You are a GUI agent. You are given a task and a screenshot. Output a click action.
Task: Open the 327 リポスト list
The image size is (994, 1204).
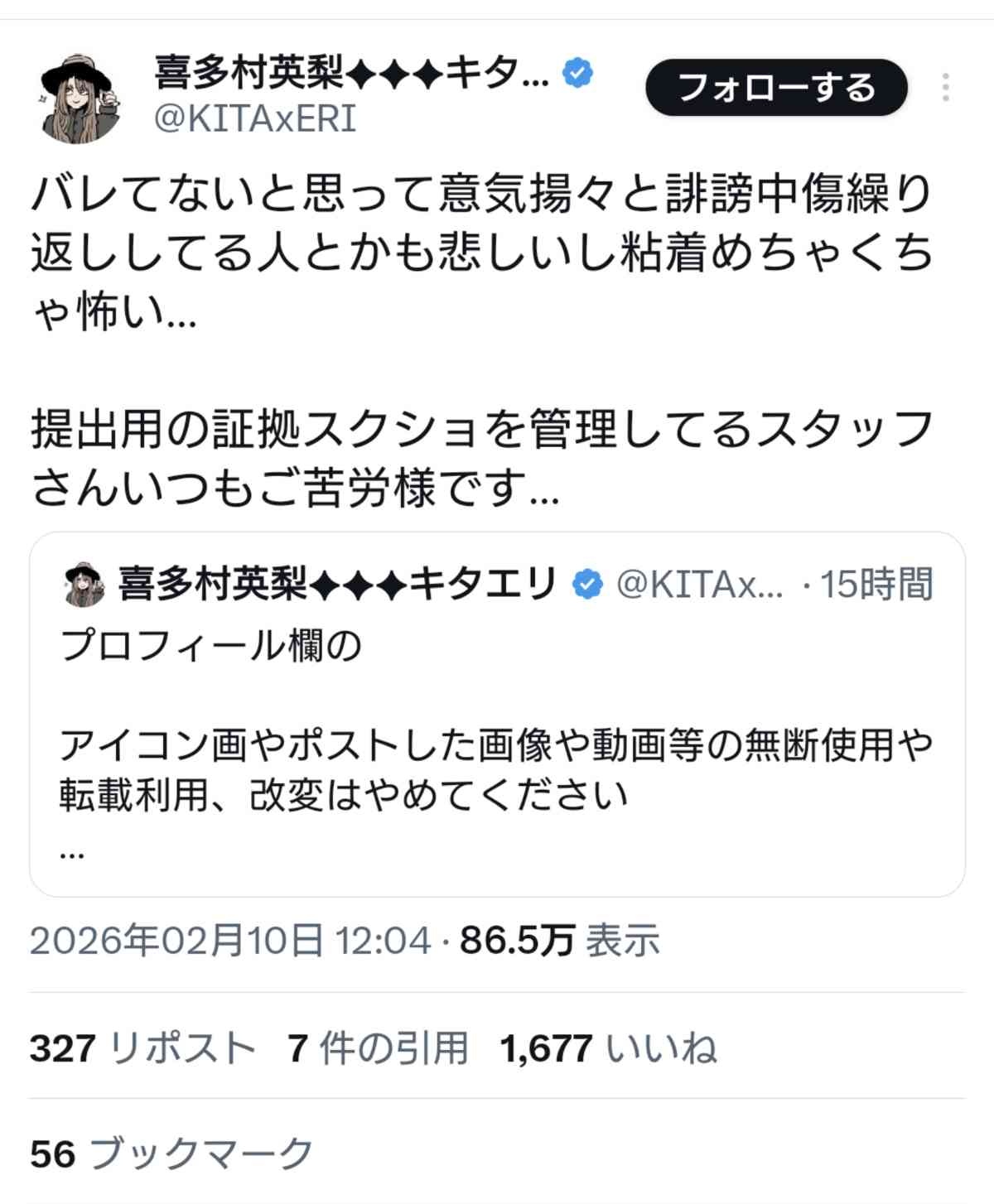pyautogui.click(x=142, y=1048)
